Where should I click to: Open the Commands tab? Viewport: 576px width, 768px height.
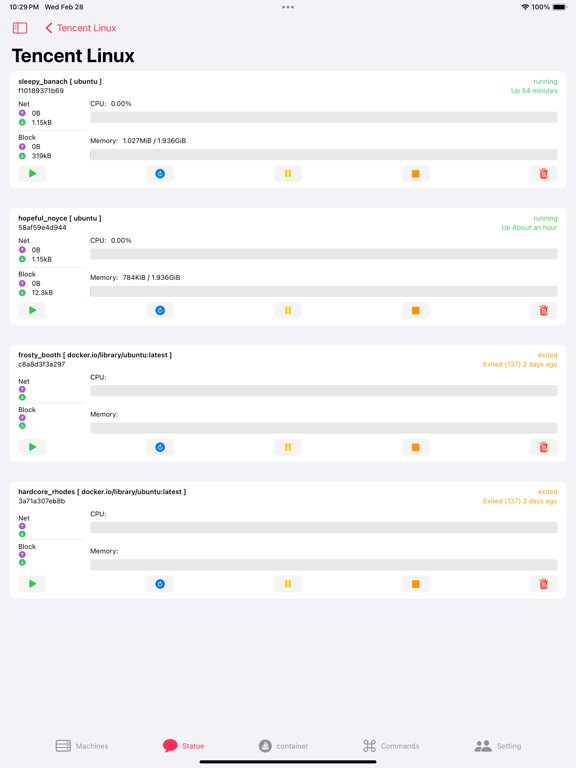[391, 746]
